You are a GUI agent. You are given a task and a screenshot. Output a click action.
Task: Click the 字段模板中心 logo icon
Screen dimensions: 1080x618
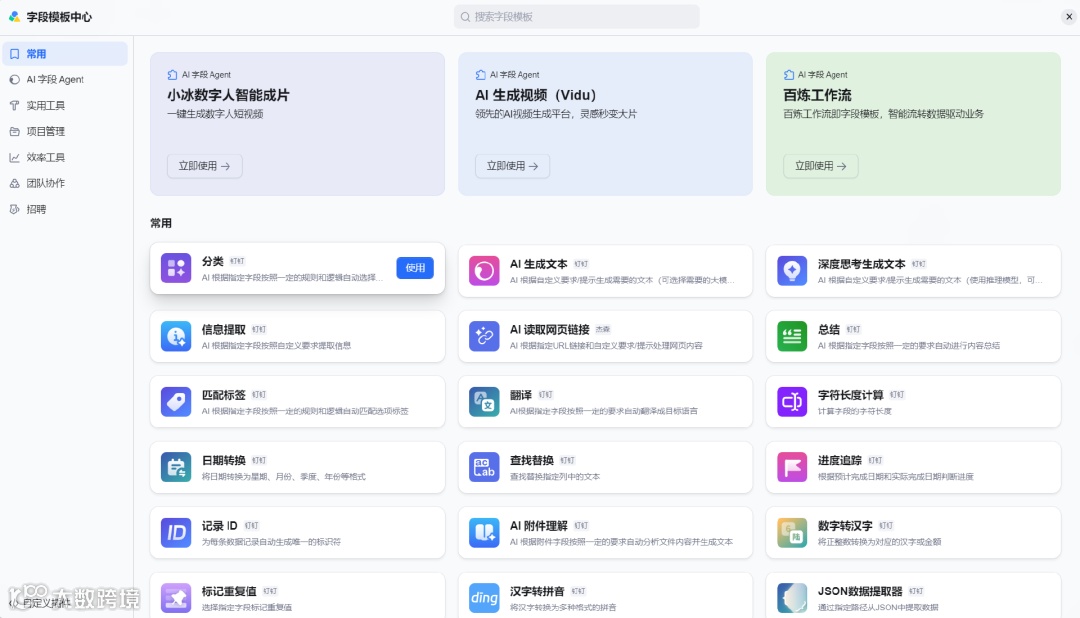click(14, 17)
